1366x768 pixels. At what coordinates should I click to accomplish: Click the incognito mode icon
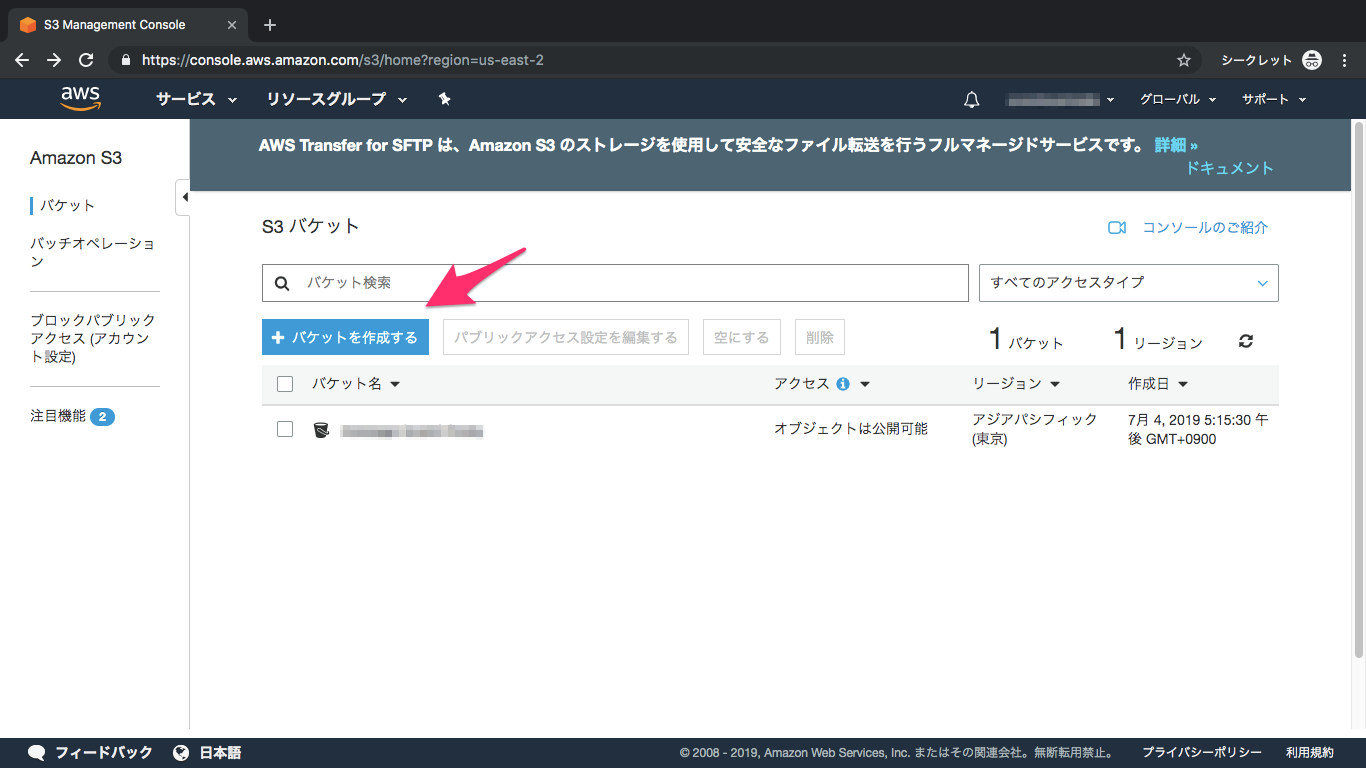pyautogui.click(x=1312, y=60)
